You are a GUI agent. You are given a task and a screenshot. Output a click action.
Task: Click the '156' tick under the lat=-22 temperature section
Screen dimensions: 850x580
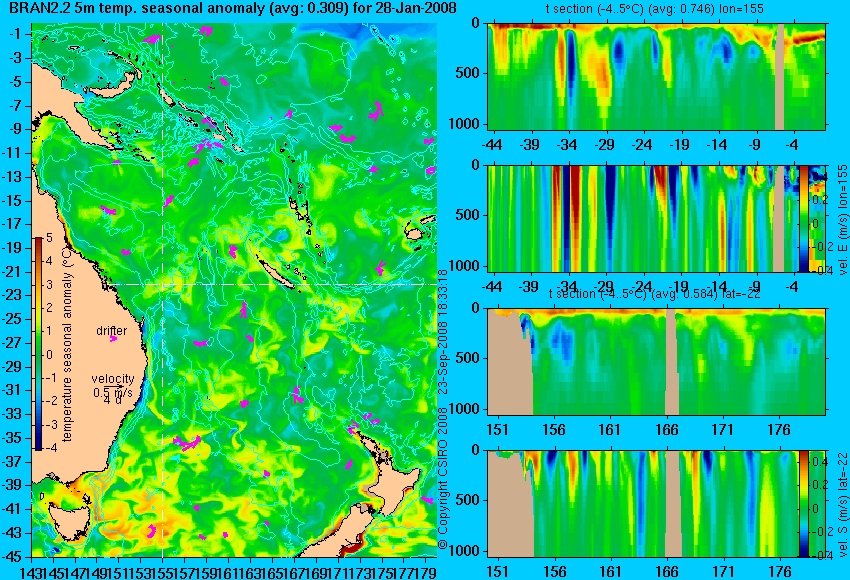click(554, 430)
